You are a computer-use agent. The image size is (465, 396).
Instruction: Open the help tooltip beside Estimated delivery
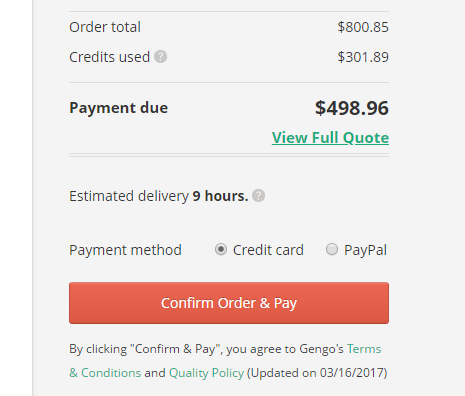pos(258,196)
